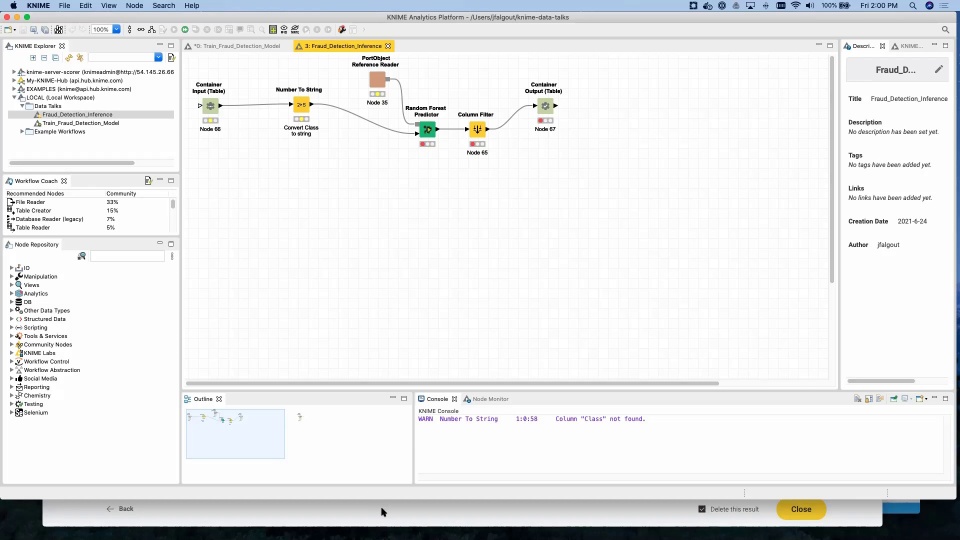Click the fuzzy search icon in Node Repository
Screen dimensions: 960x540
[x=81, y=256]
